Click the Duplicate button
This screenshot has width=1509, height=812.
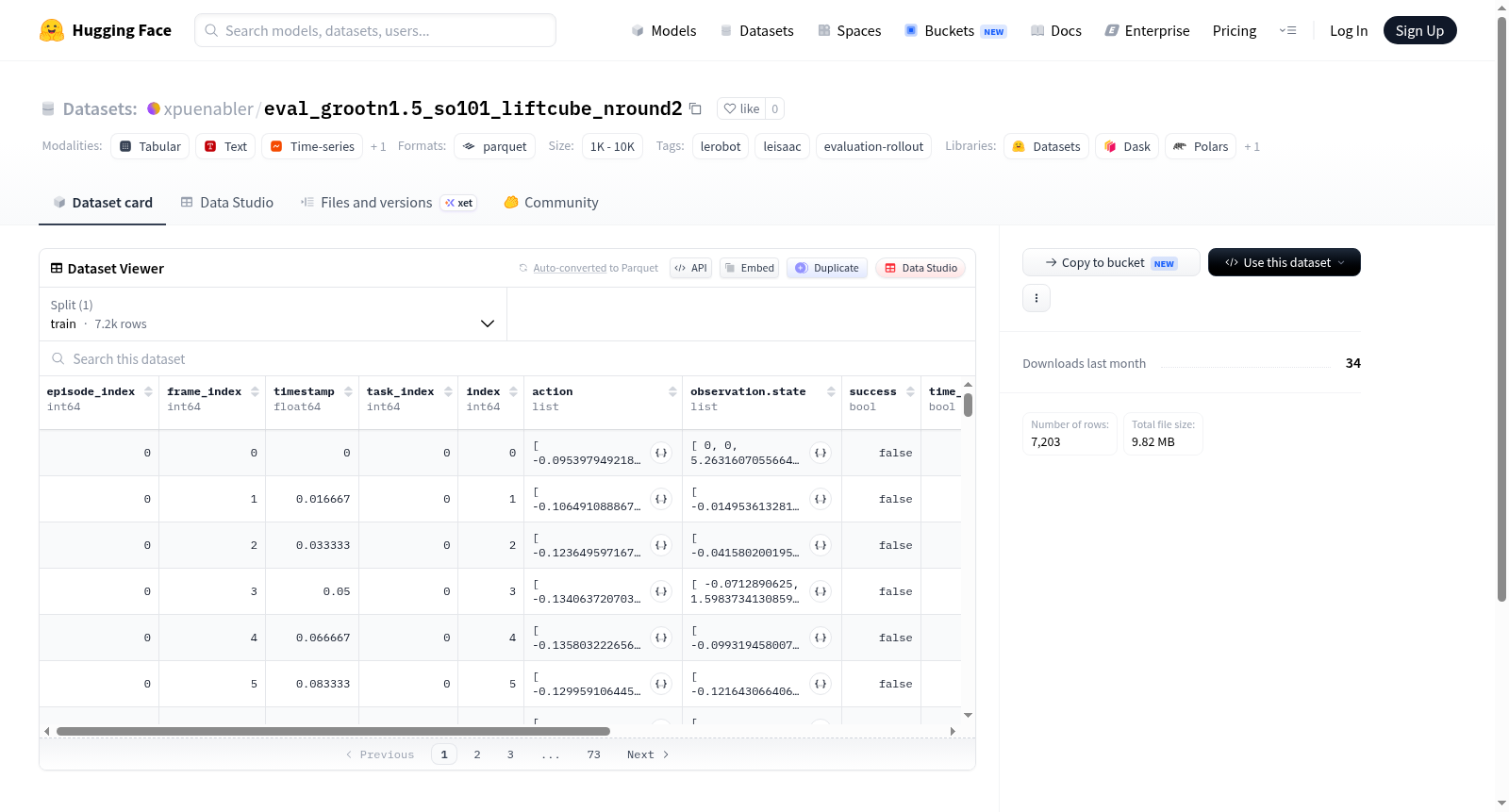pyautogui.click(x=827, y=268)
